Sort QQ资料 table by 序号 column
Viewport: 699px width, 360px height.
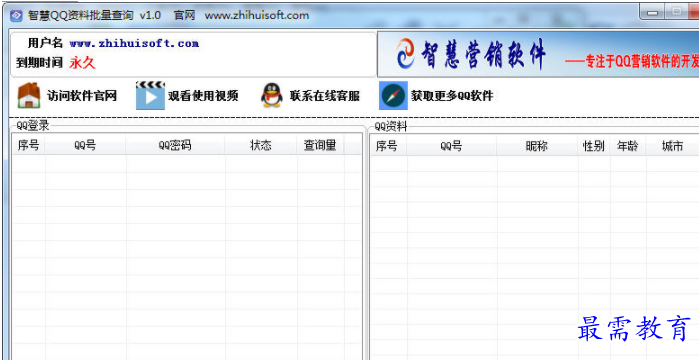[x=387, y=146]
